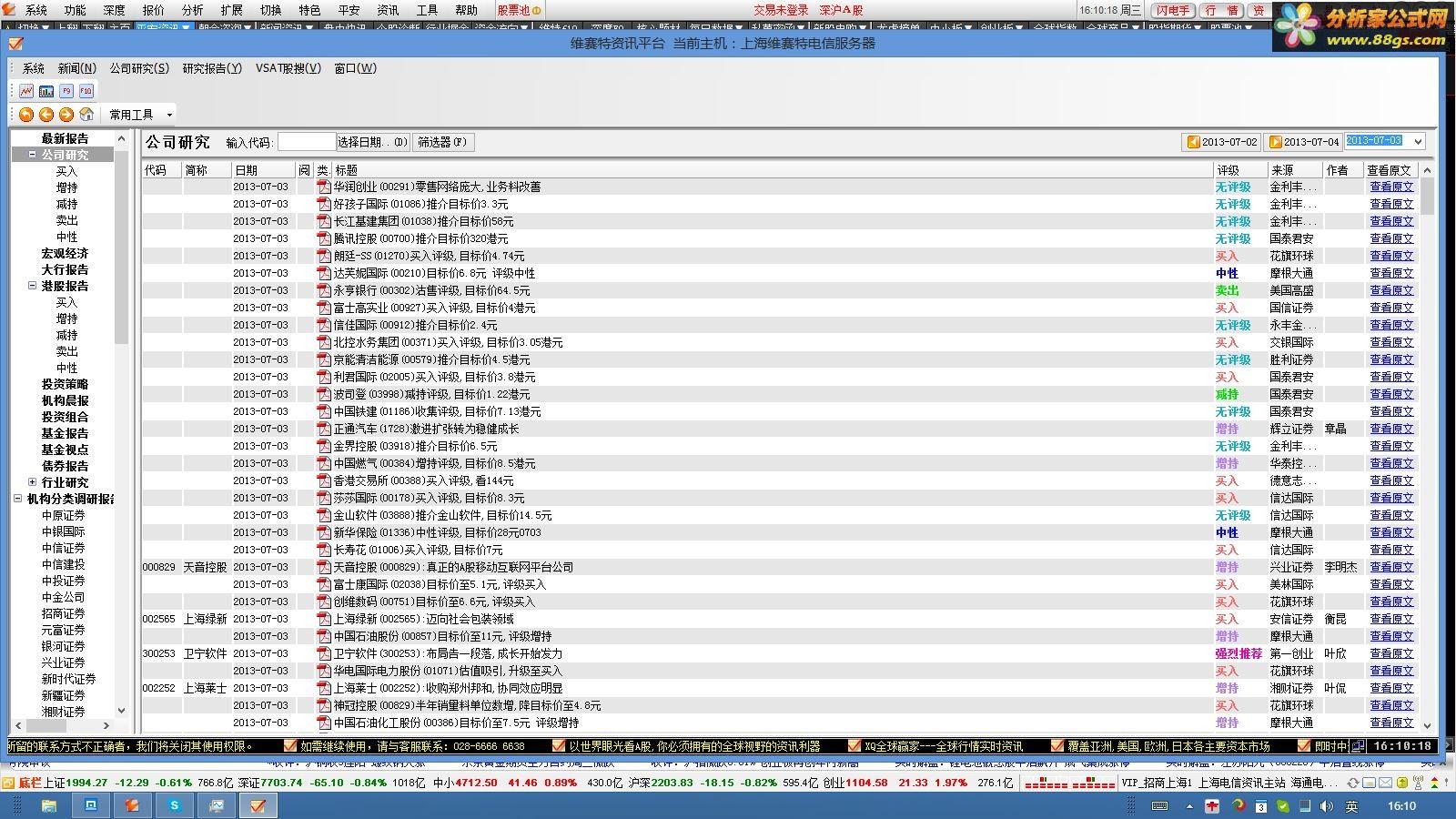Collapse the 港股报告 tree node
The width and height of the screenshot is (1456, 819).
[x=32, y=286]
